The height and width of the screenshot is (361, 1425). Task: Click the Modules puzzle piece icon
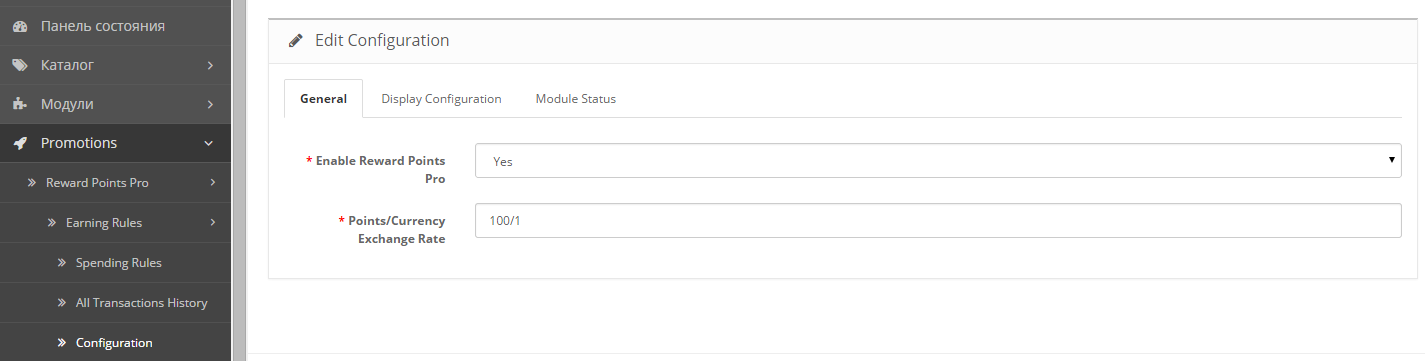click(x=20, y=104)
